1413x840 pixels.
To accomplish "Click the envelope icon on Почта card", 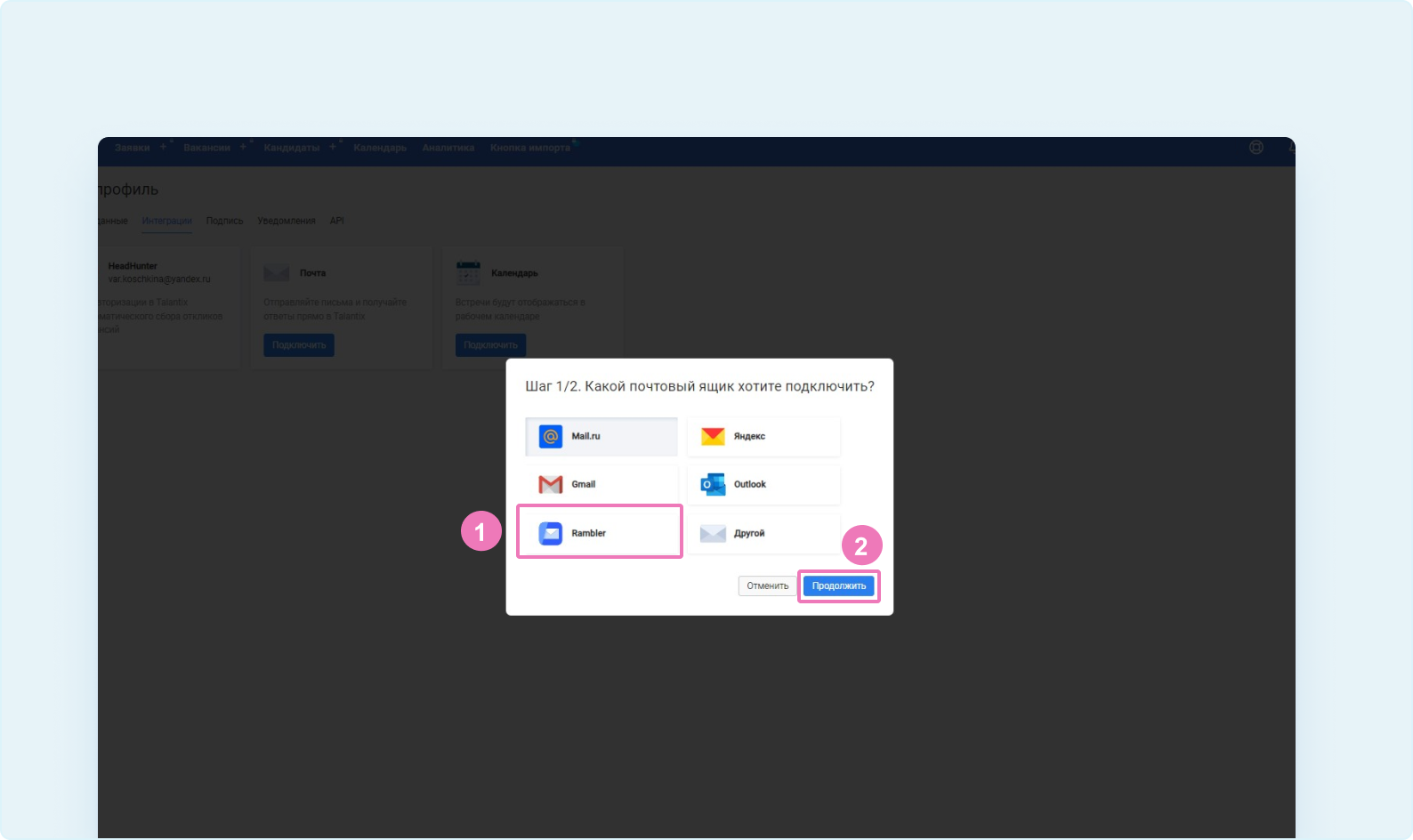I will click(277, 273).
